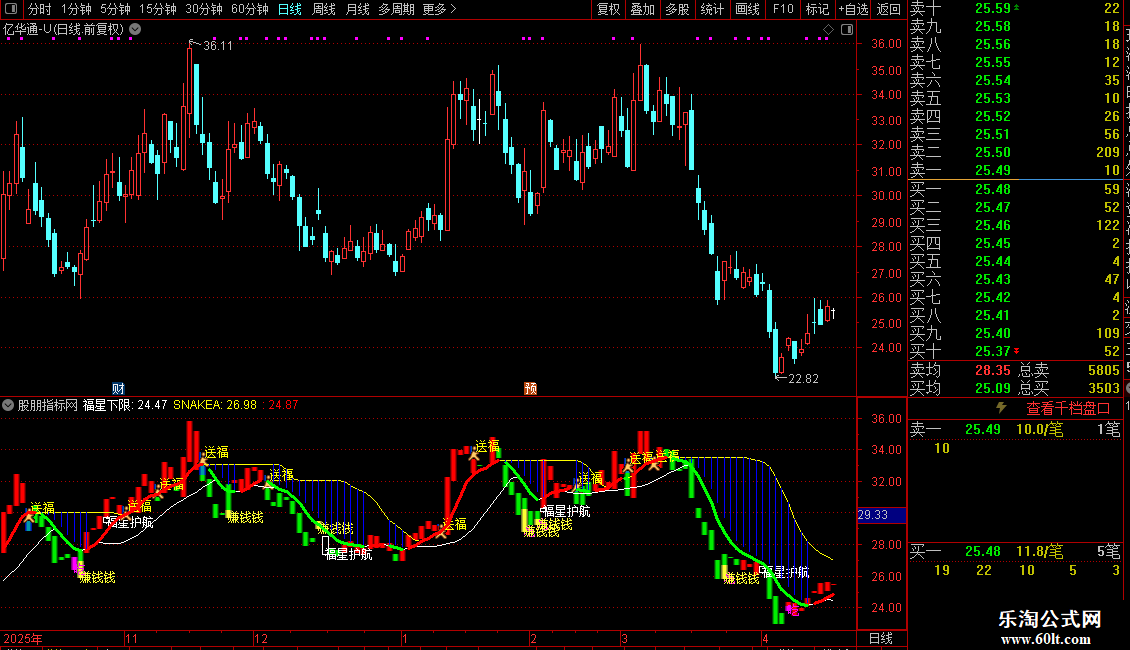Open the 多周期 multi-period view

pyautogui.click(x=396, y=9)
